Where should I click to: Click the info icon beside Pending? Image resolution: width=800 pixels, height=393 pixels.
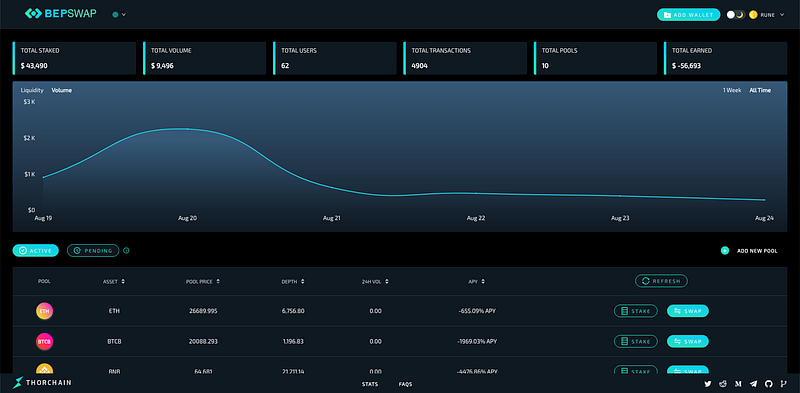(x=127, y=251)
